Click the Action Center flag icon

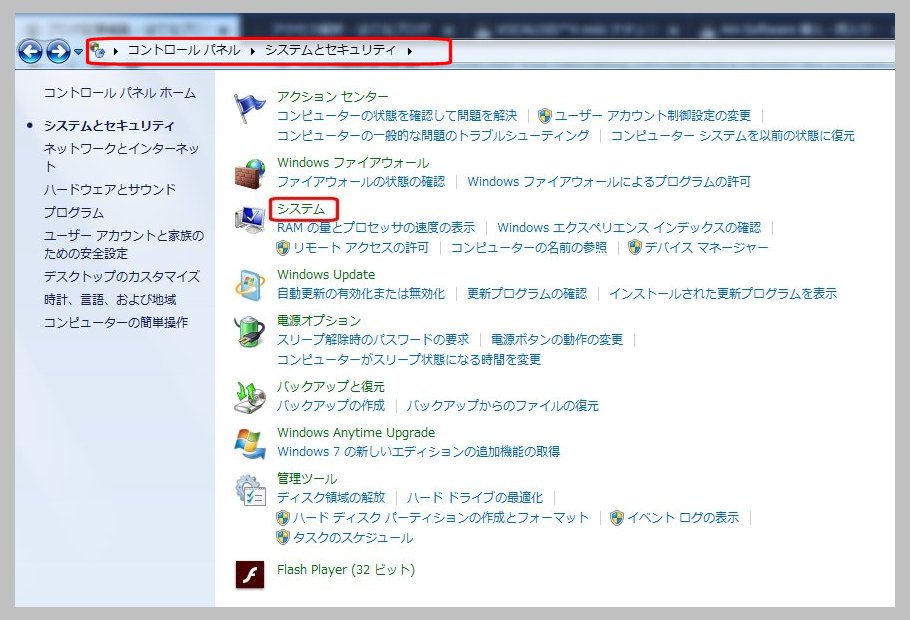pyautogui.click(x=250, y=108)
